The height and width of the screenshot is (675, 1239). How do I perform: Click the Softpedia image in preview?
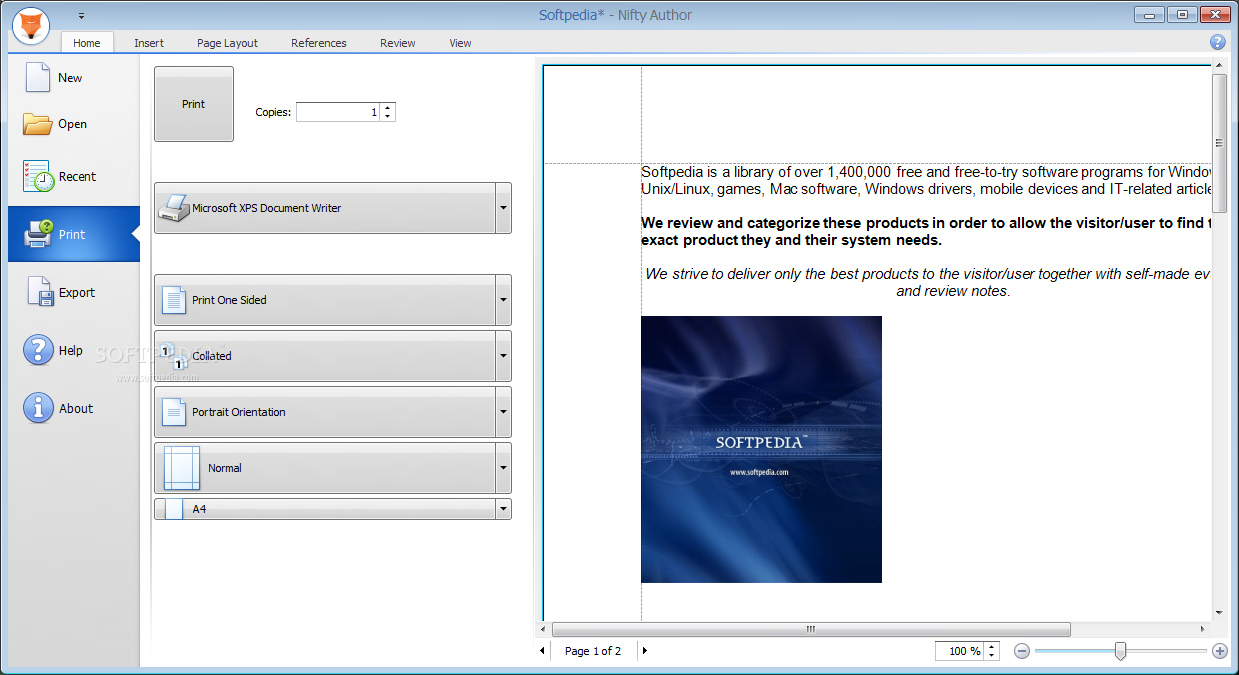tap(761, 450)
